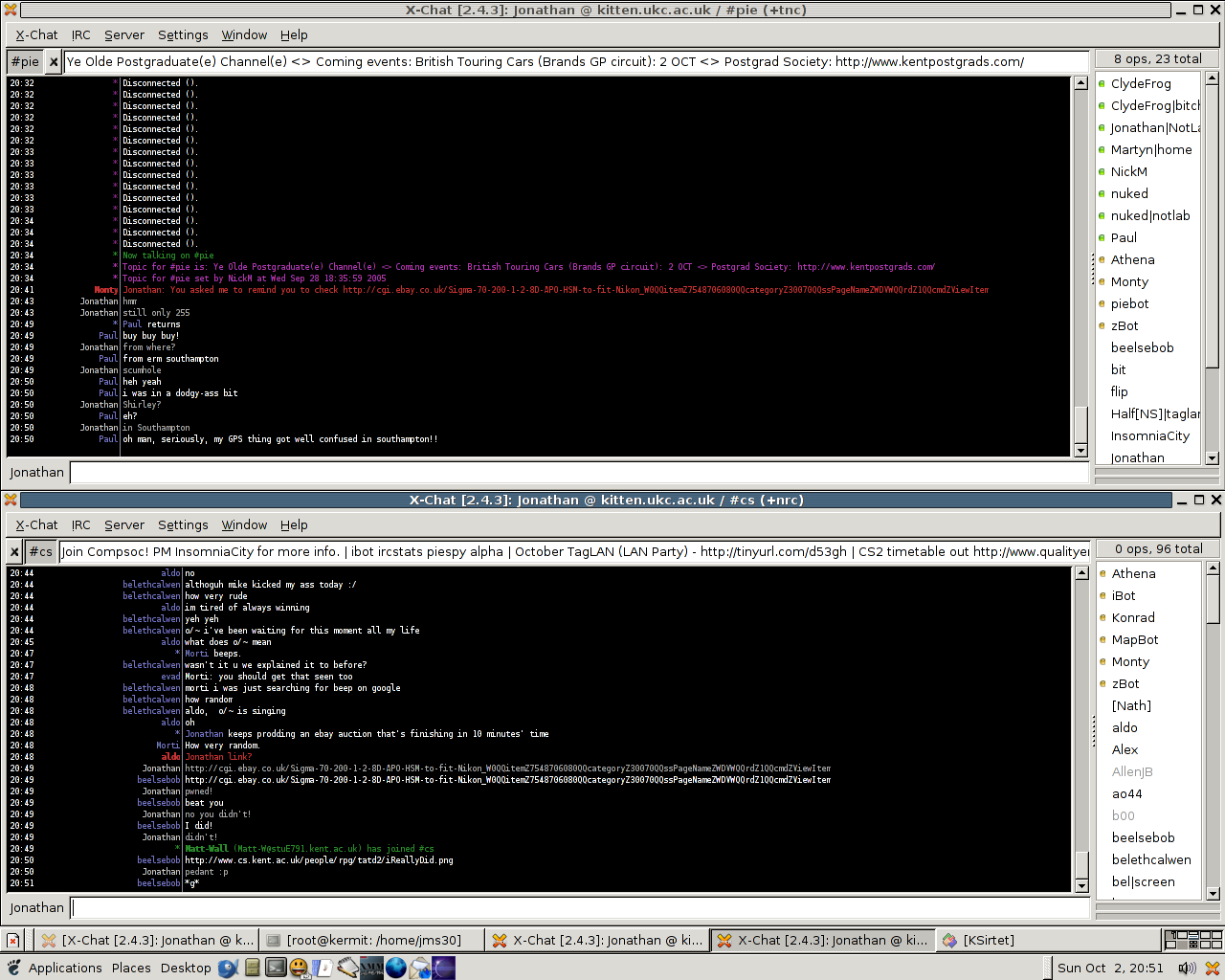This screenshot has width=1225, height=980.
Task: Focus the #pie message input box
Action: tap(579, 472)
